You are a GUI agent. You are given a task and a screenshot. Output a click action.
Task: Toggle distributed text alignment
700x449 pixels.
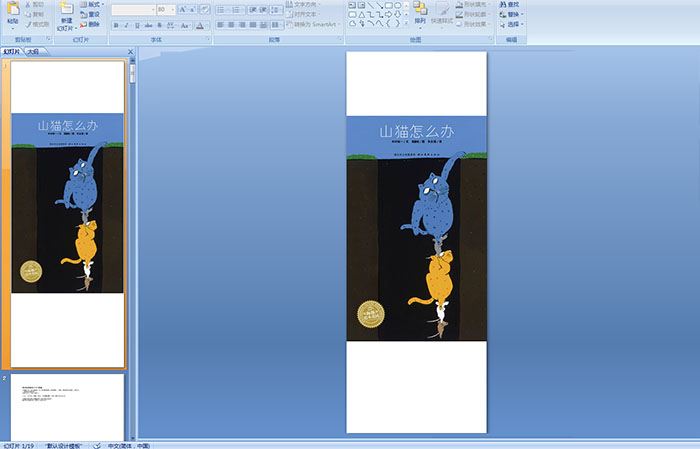pos(263,25)
